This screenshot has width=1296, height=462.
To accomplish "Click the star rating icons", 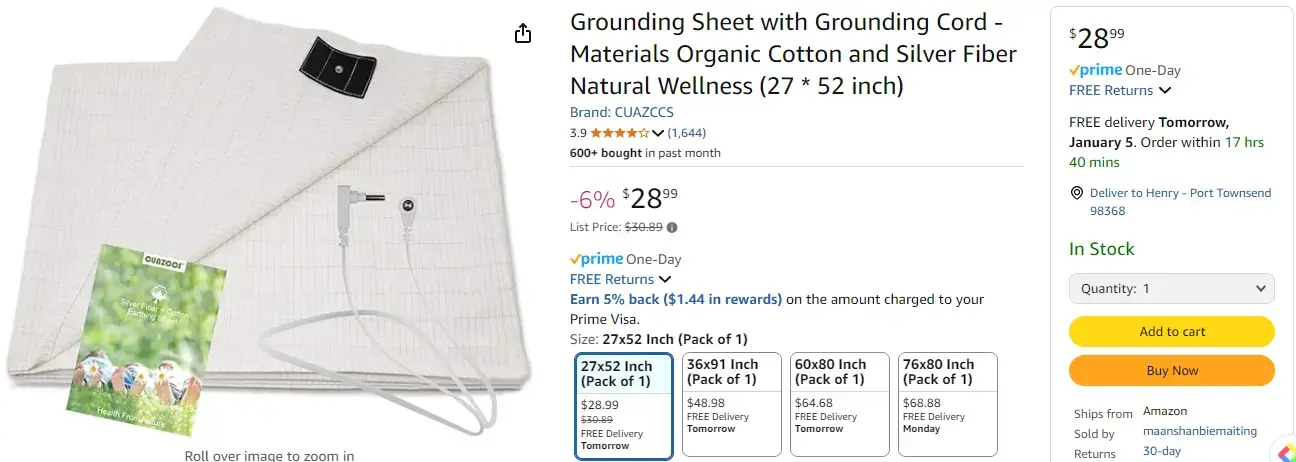I will pyautogui.click(x=619, y=133).
